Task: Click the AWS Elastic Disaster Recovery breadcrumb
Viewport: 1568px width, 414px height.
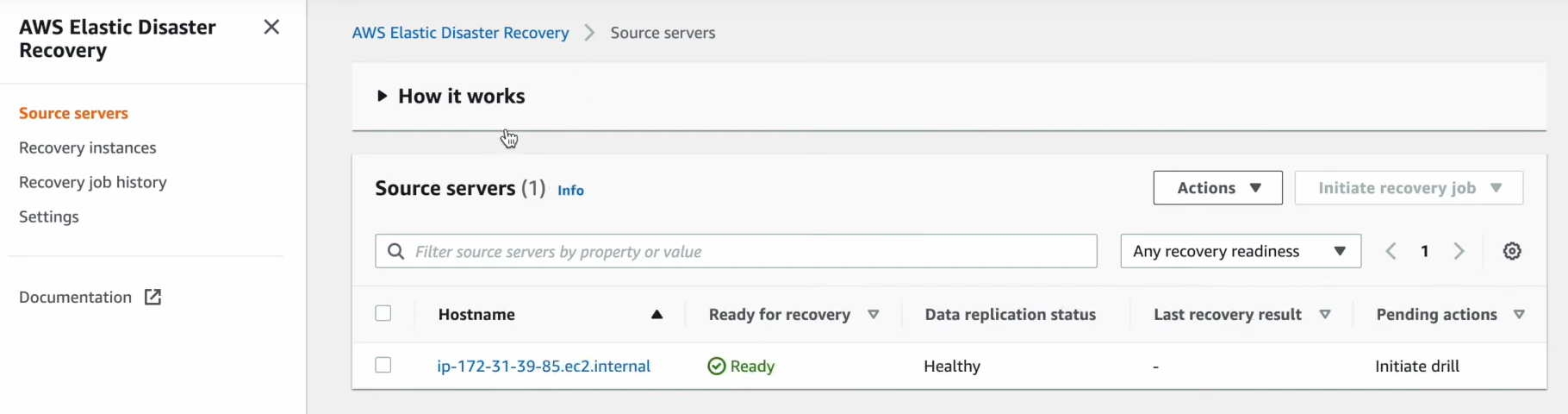Action: [x=460, y=33]
